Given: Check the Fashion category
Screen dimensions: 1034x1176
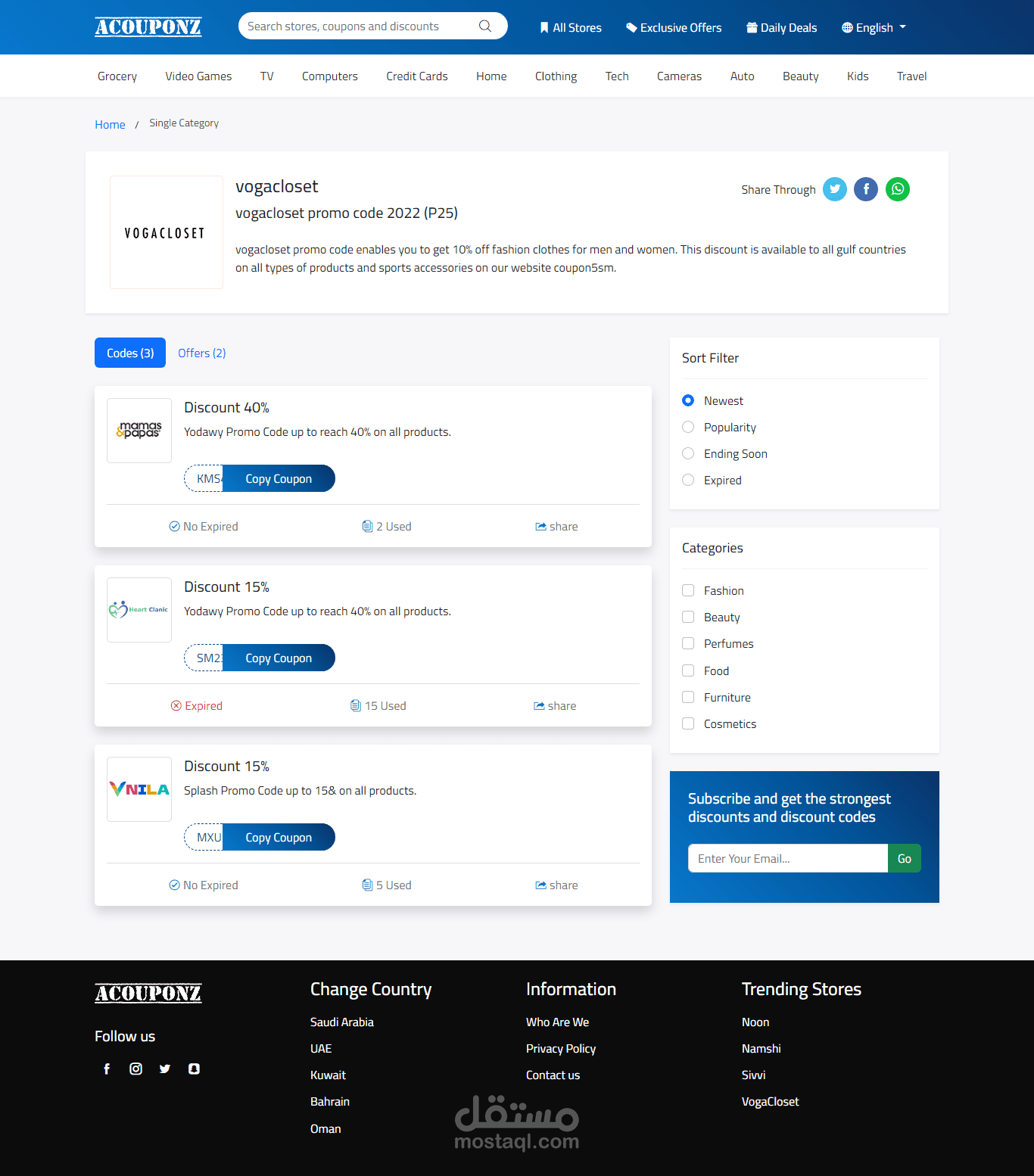Looking at the screenshot, I should [x=688, y=590].
